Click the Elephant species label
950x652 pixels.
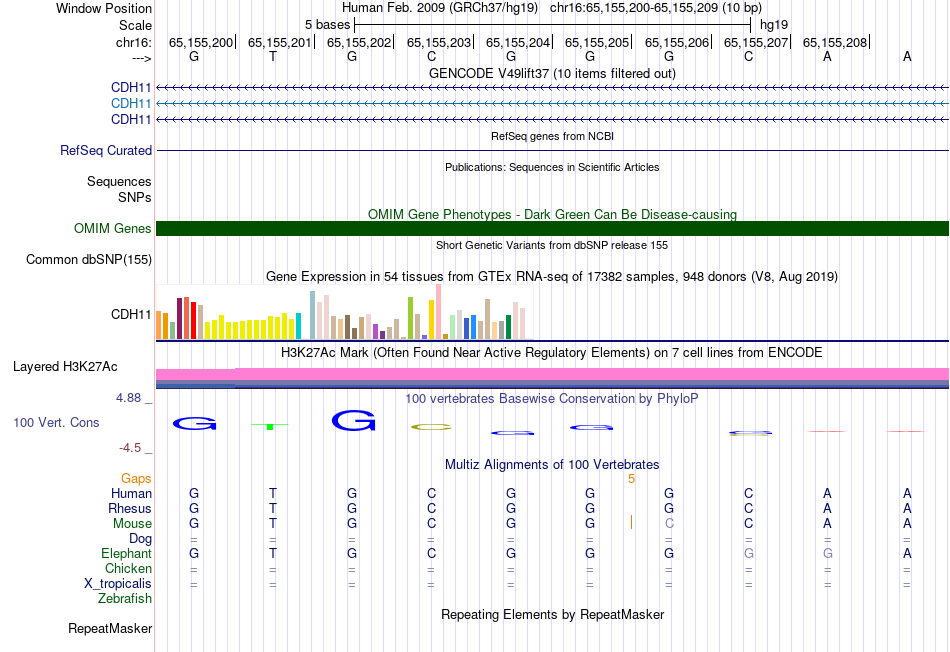tap(126, 553)
